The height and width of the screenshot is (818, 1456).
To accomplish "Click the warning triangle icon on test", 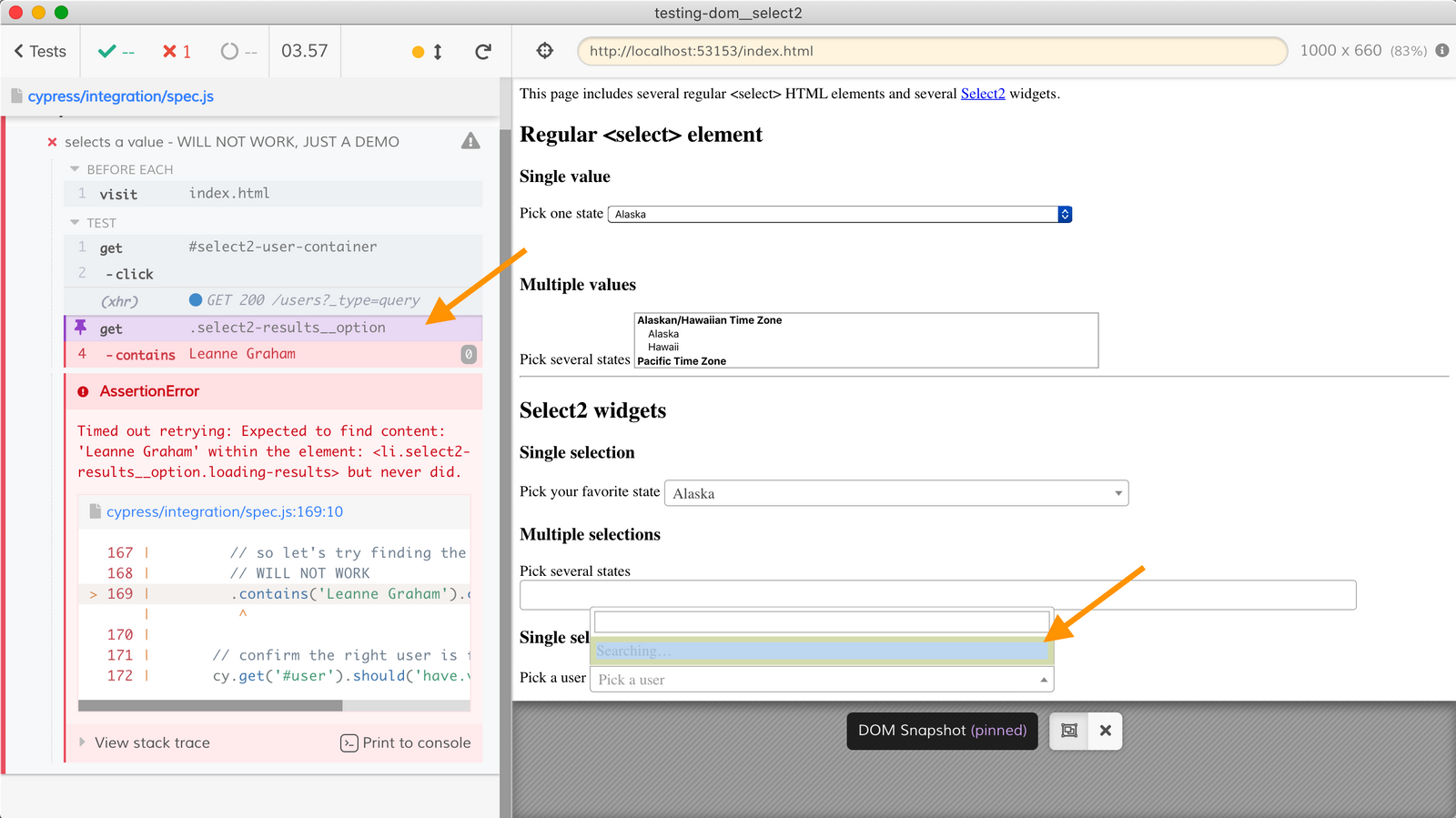I will (470, 141).
